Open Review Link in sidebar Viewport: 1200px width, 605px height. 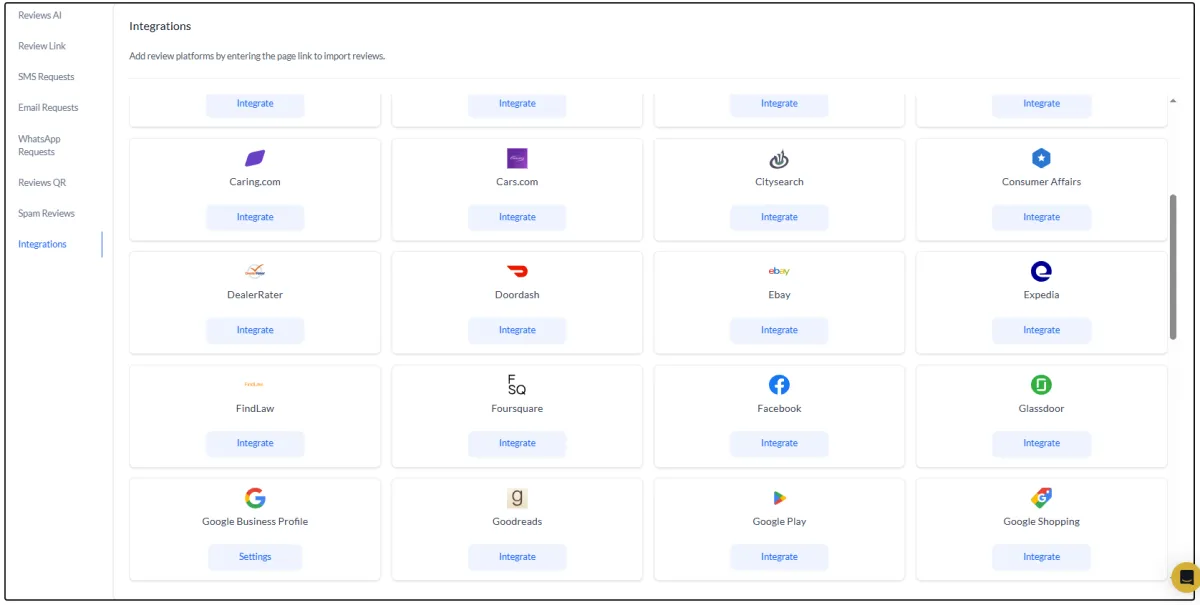point(42,46)
